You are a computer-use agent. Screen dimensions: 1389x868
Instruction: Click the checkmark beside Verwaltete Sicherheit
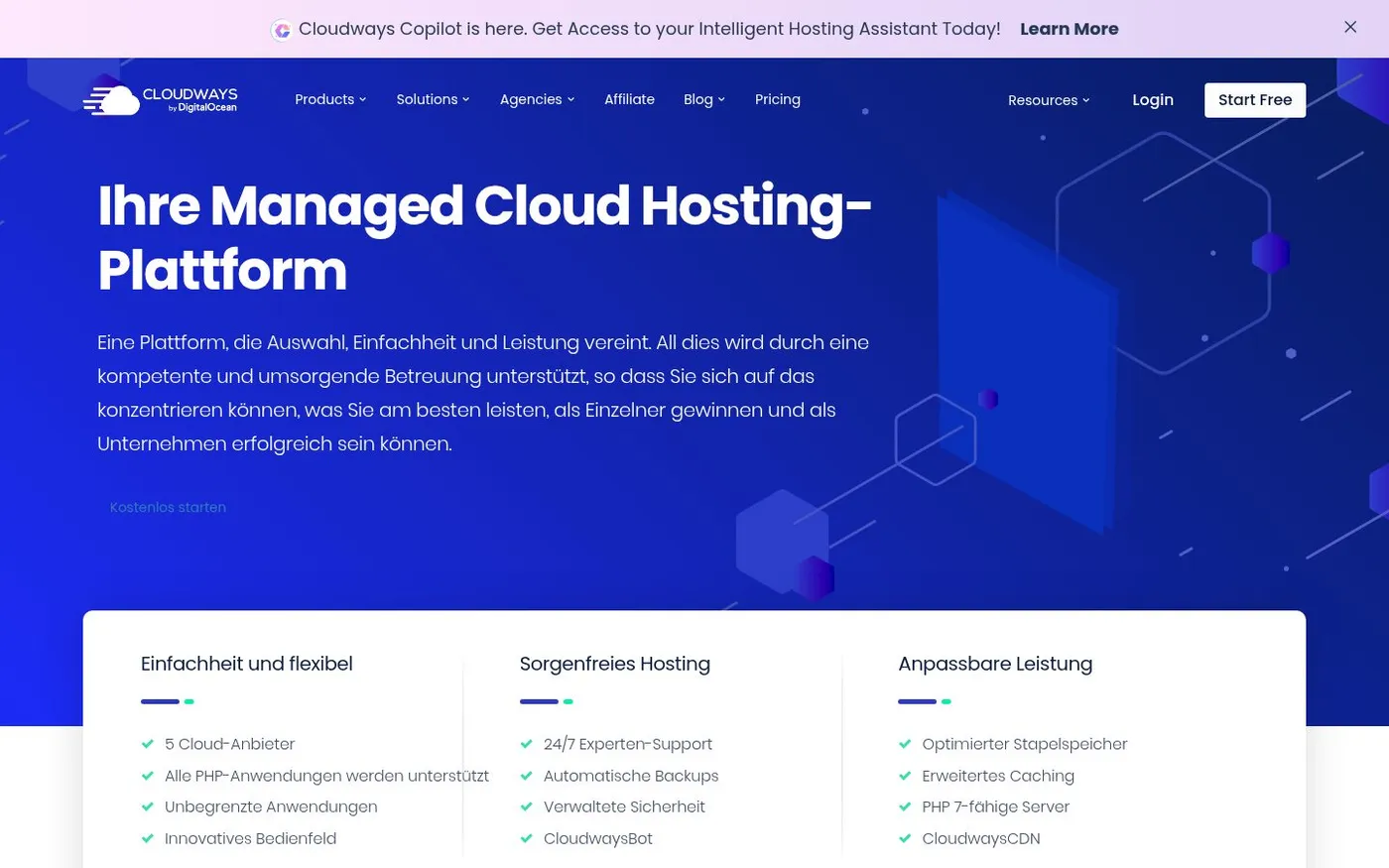pyautogui.click(x=527, y=806)
